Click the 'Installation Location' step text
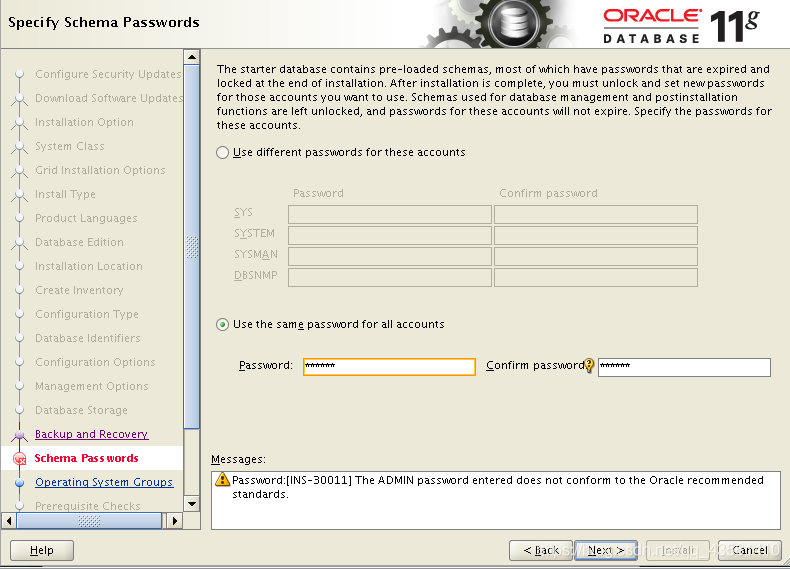 89,266
